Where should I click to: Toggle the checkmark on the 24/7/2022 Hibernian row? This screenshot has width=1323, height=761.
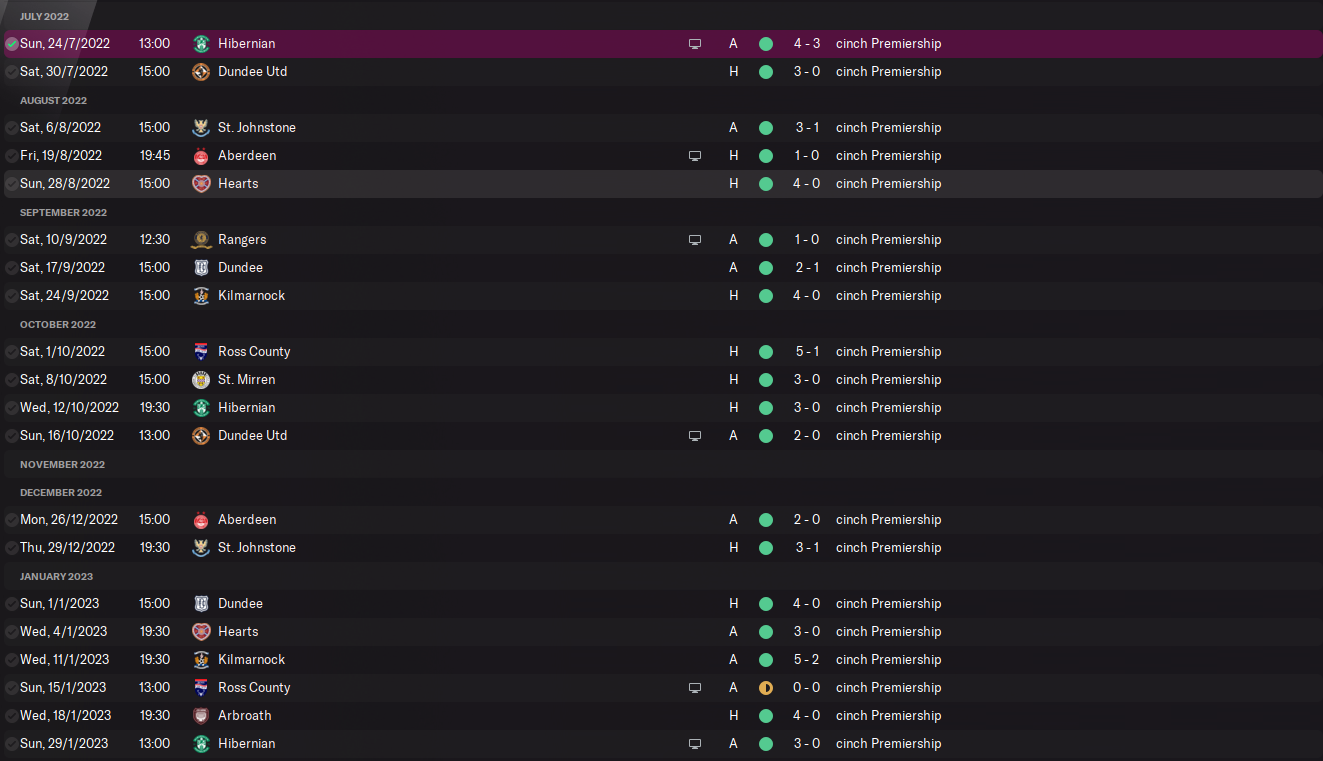(11, 44)
